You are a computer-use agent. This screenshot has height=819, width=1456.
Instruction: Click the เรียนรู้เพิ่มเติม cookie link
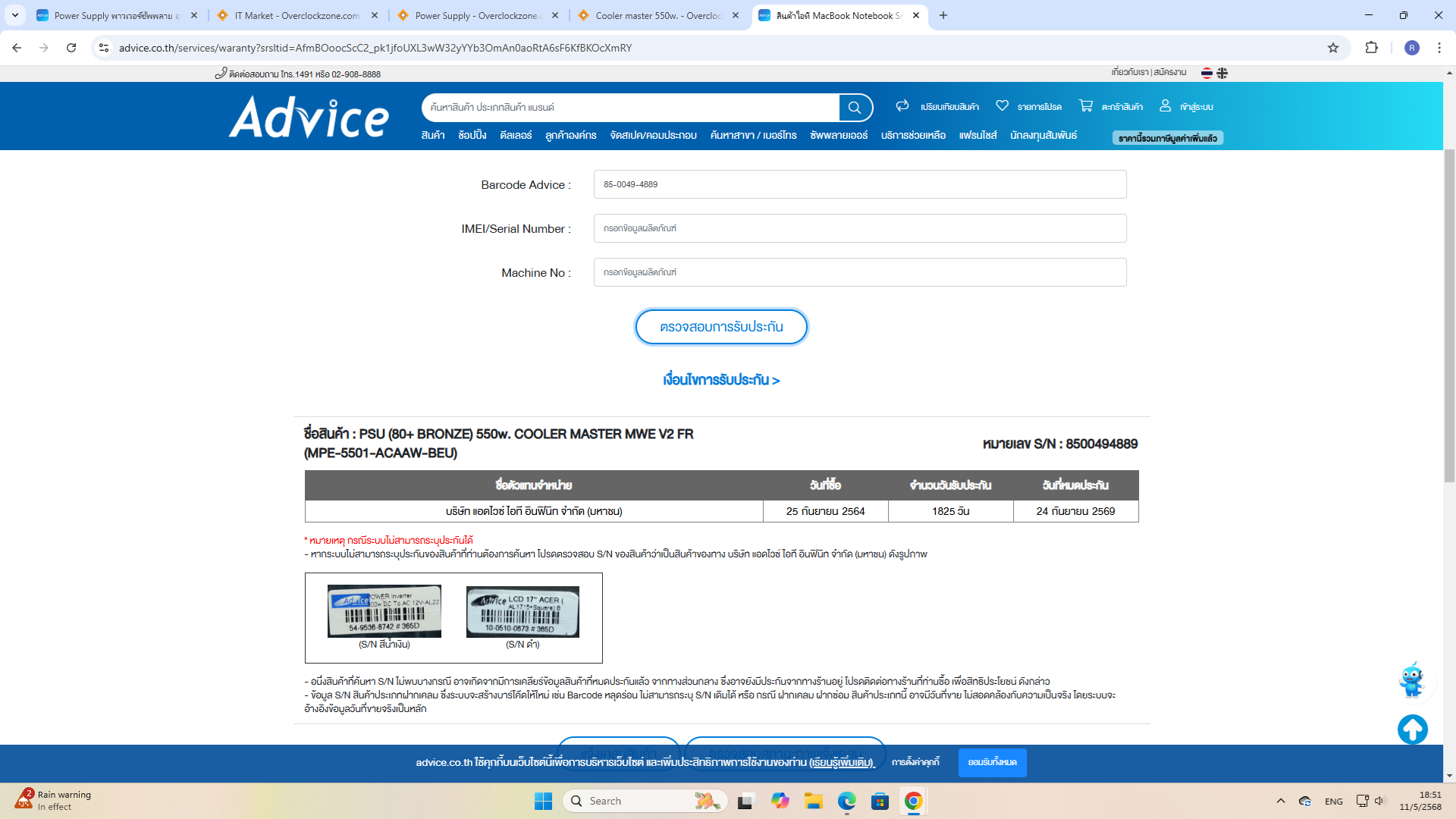click(842, 763)
